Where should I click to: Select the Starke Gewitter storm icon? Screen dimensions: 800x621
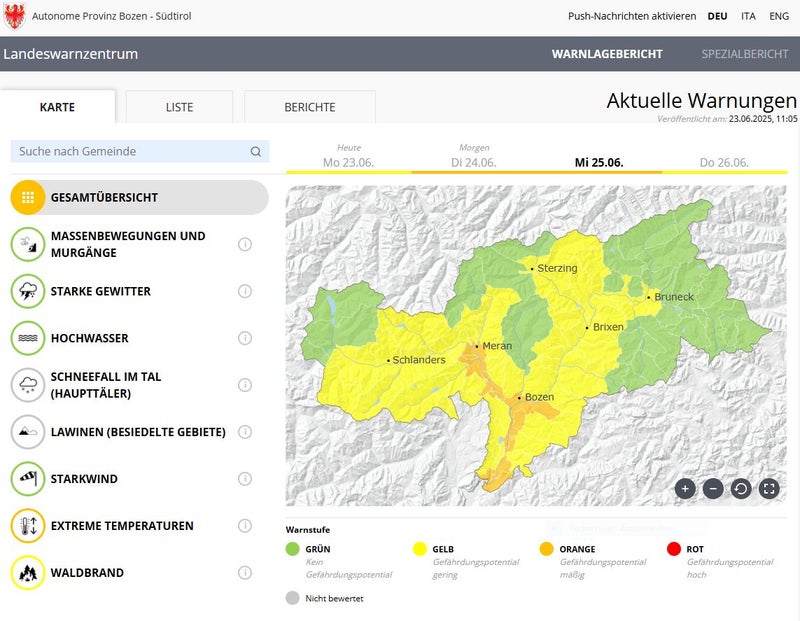pos(28,292)
